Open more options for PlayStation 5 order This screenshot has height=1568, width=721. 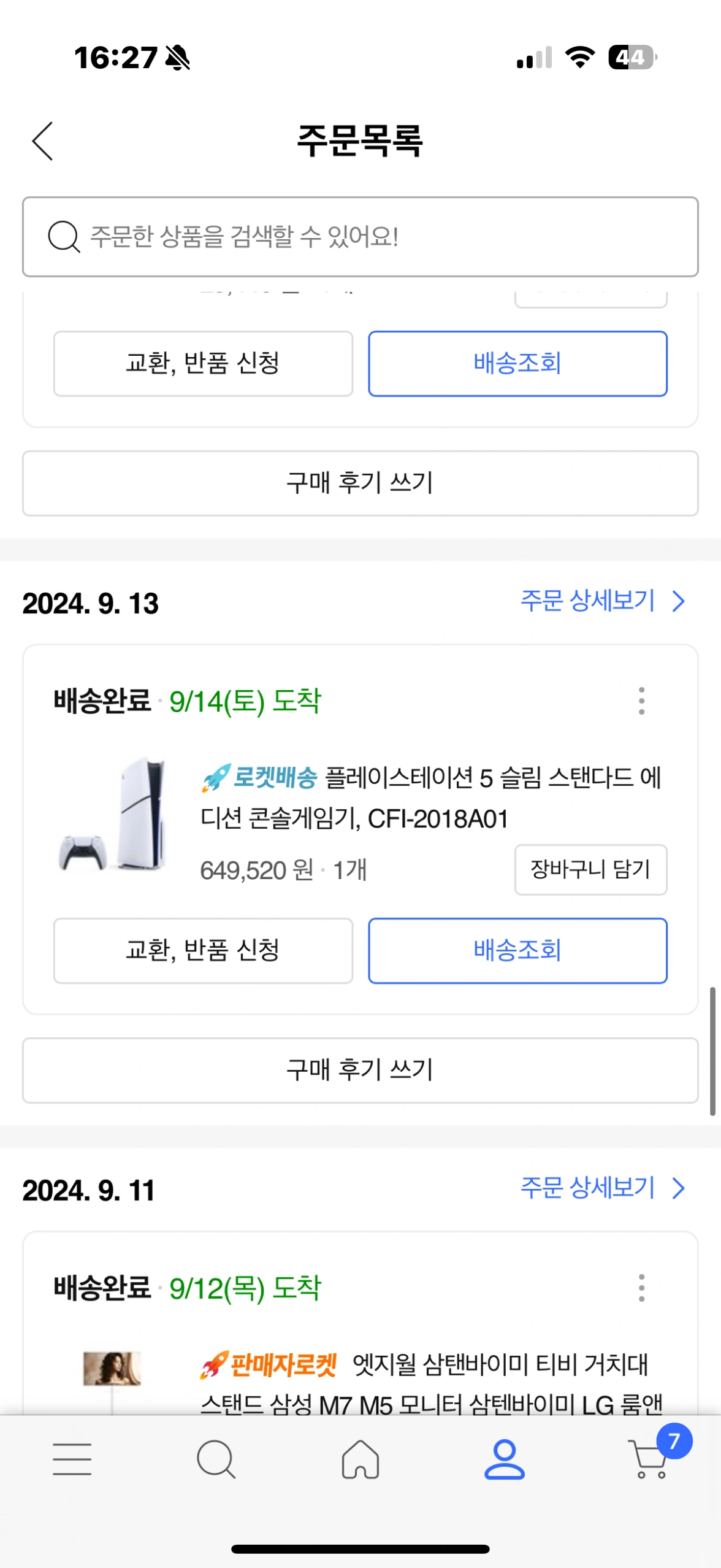[x=641, y=701]
